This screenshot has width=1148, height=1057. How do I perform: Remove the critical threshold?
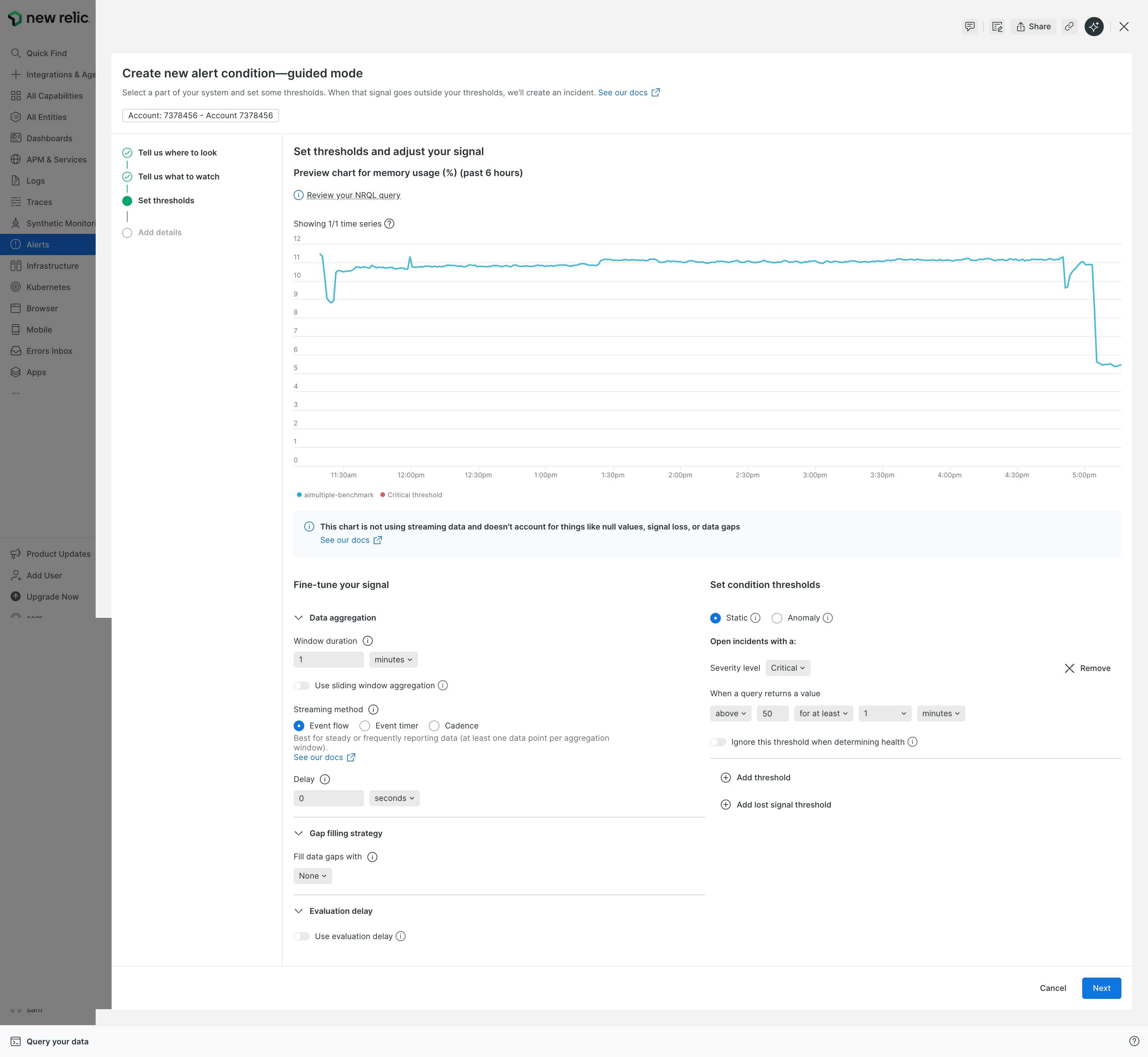coord(1087,668)
